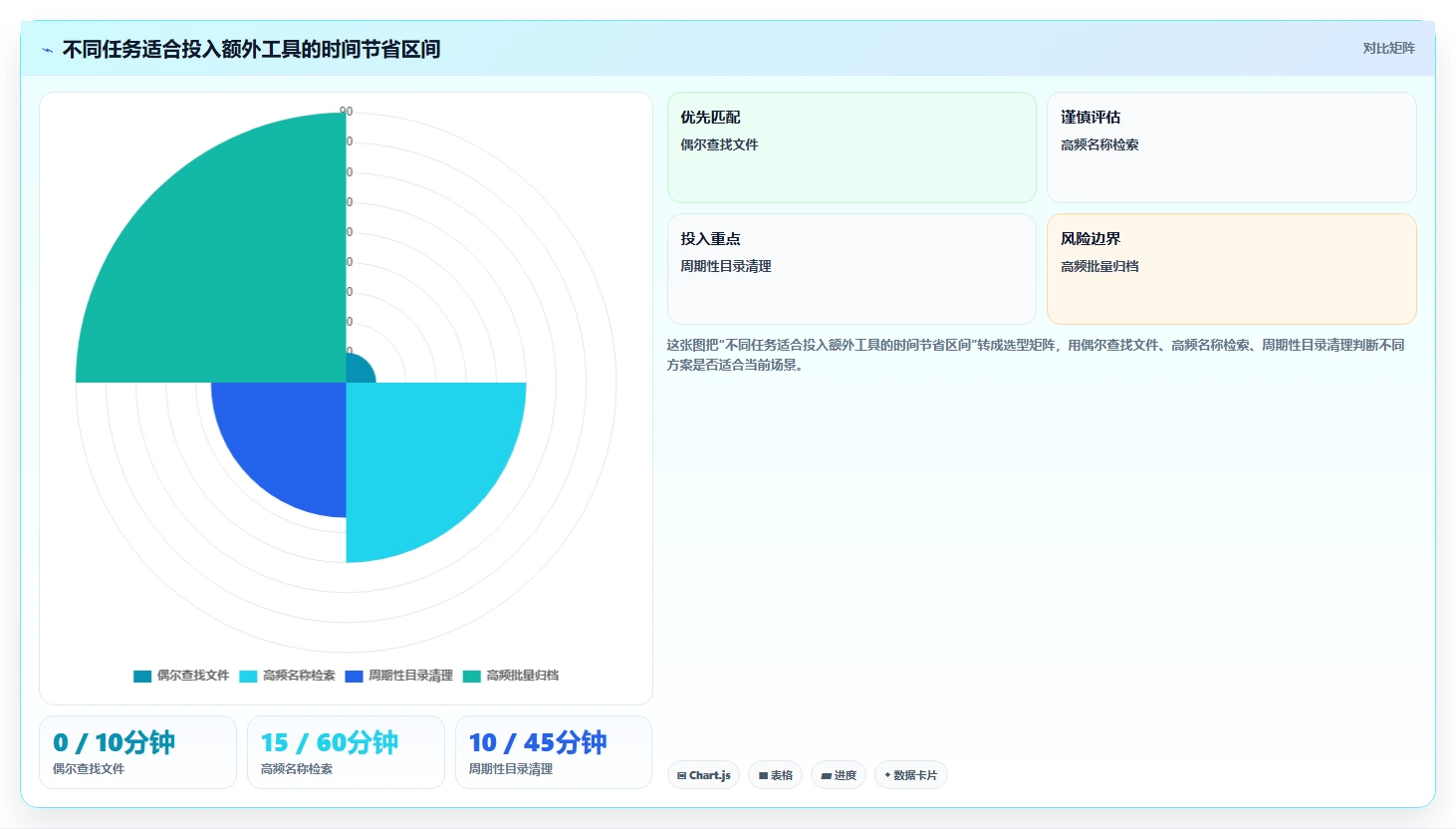Viewport: 1456px width, 829px height.
Task: Click the square icon in the 表格 tag
Action: (x=763, y=775)
